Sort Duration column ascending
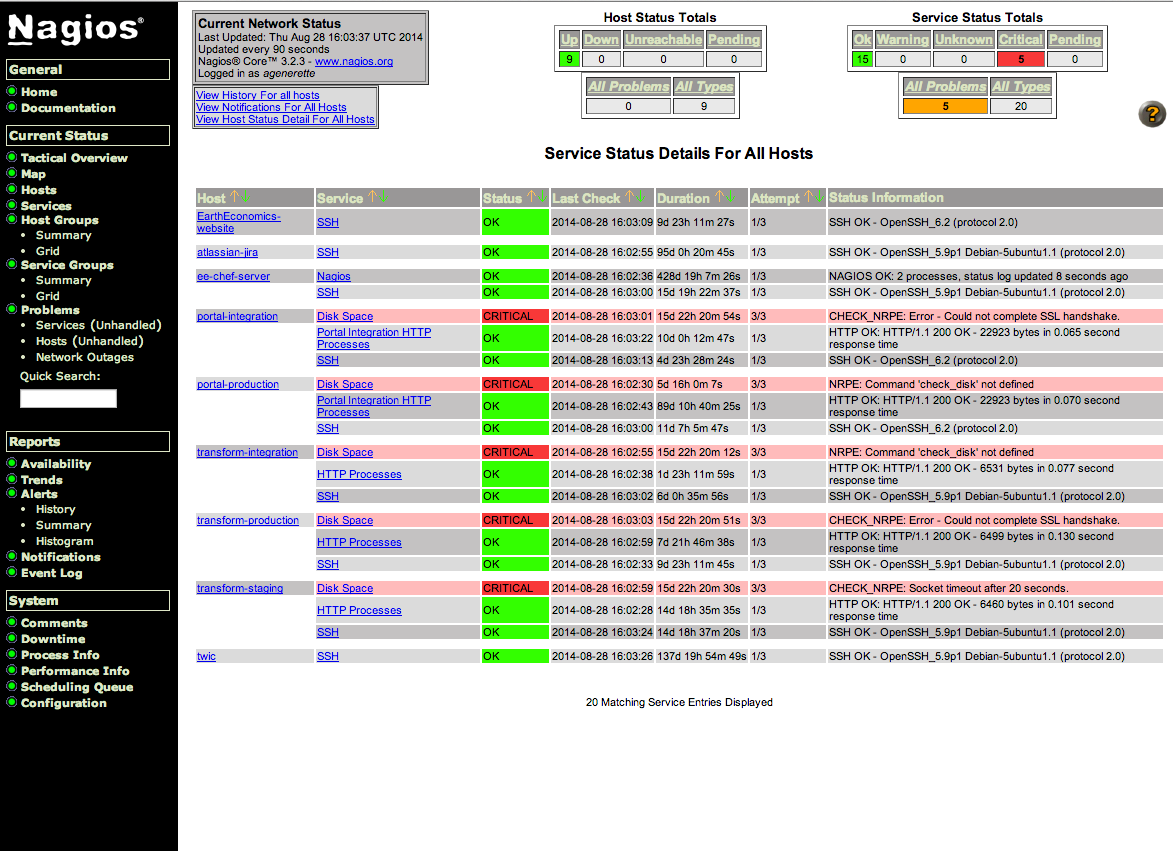The height and width of the screenshot is (851, 1173). pyautogui.click(x=720, y=198)
